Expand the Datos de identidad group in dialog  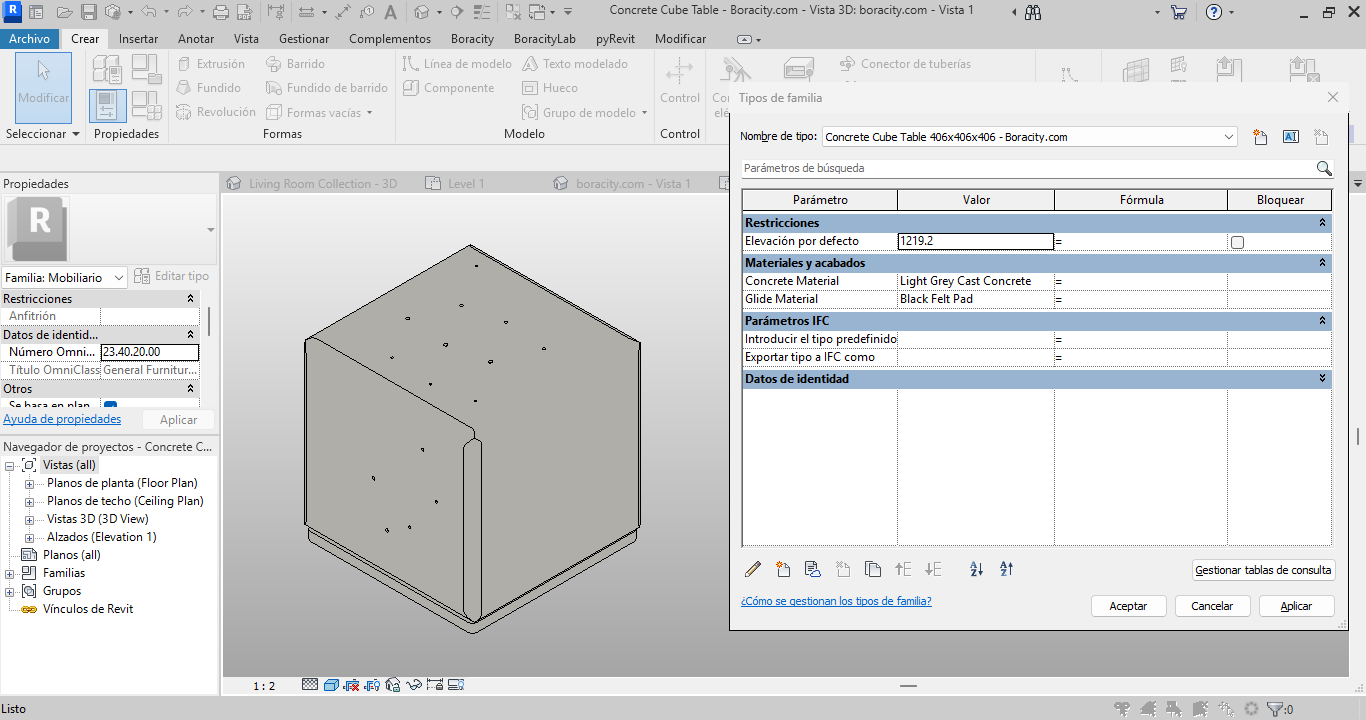click(x=1322, y=379)
